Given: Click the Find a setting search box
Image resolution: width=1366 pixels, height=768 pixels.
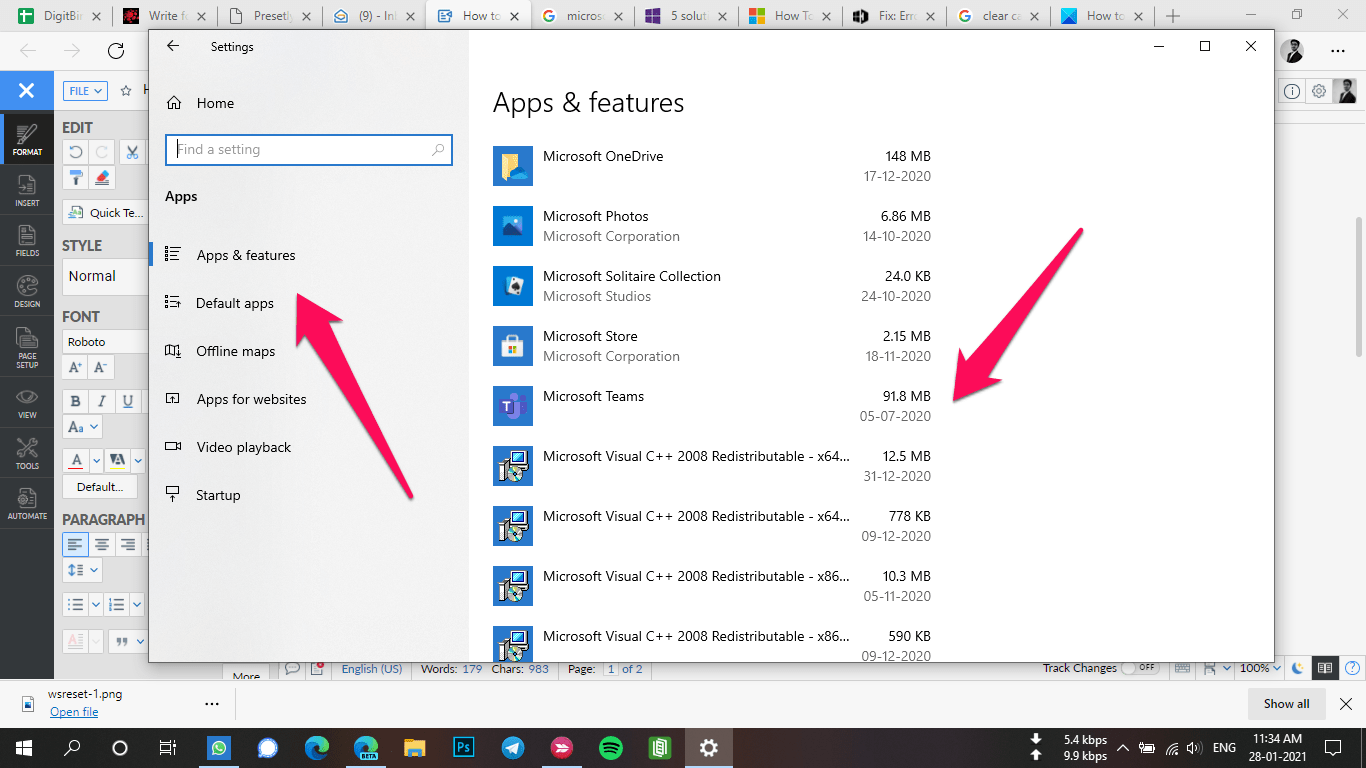Looking at the screenshot, I should (x=309, y=150).
